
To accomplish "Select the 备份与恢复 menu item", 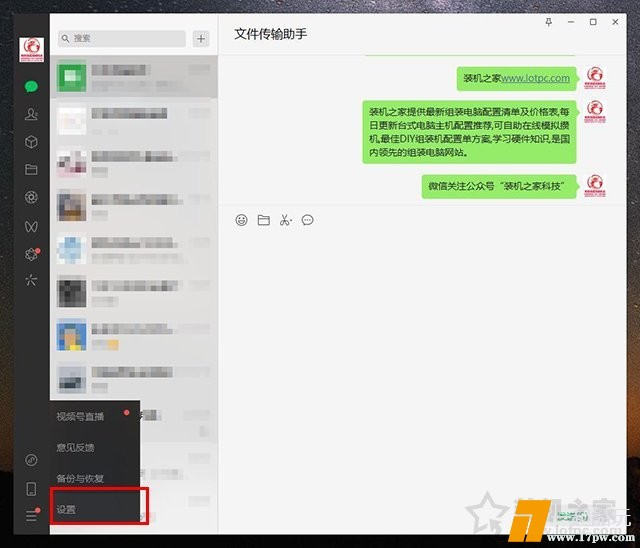I will pyautogui.click(x=95, y=478).
